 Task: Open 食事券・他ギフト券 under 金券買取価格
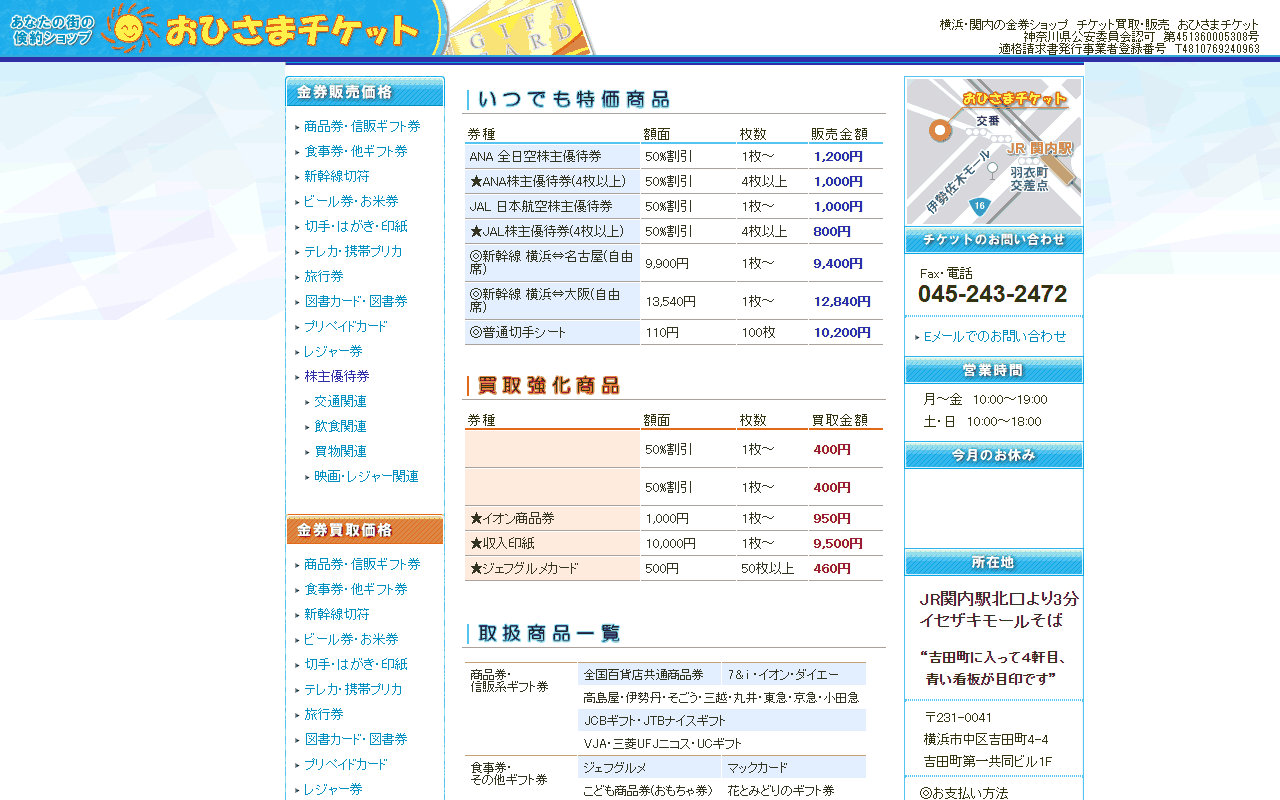pyautogui.click(x=356, y=589)
